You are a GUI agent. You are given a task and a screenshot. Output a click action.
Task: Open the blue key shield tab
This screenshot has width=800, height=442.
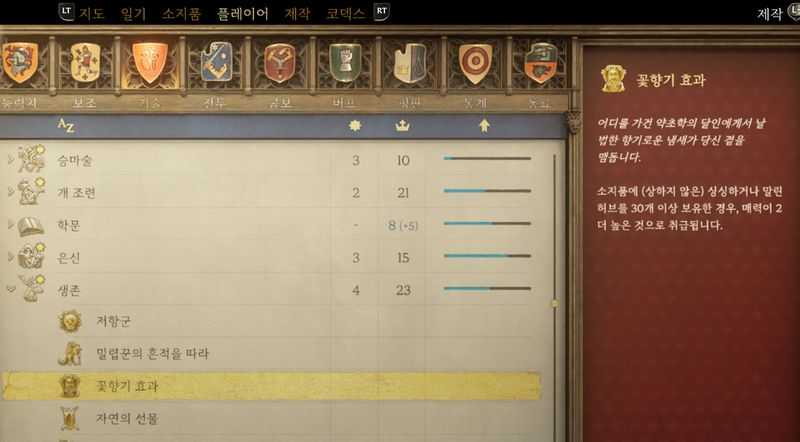(x=216, y=62)
